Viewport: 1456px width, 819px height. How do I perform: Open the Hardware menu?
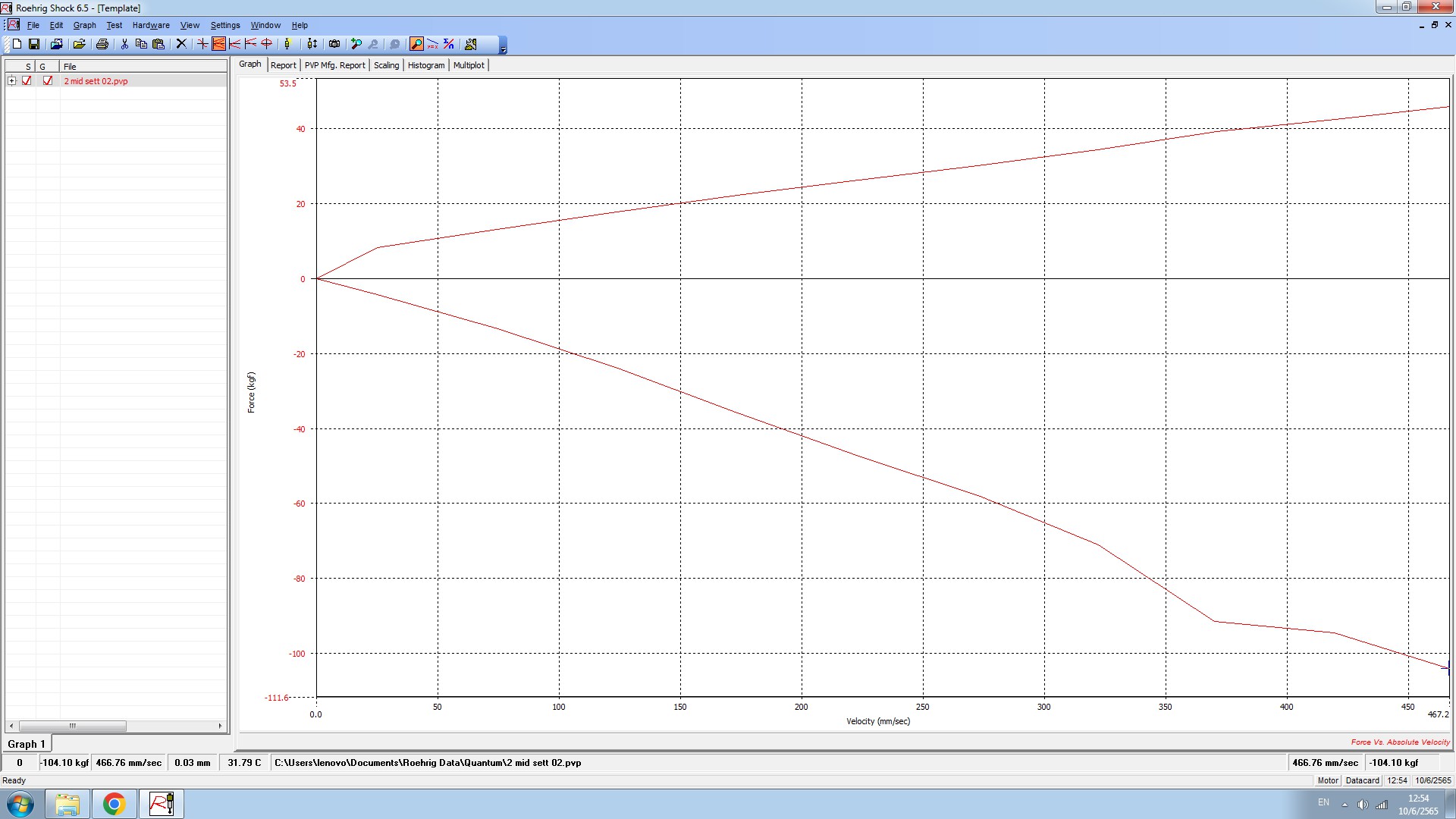point(151,25)
